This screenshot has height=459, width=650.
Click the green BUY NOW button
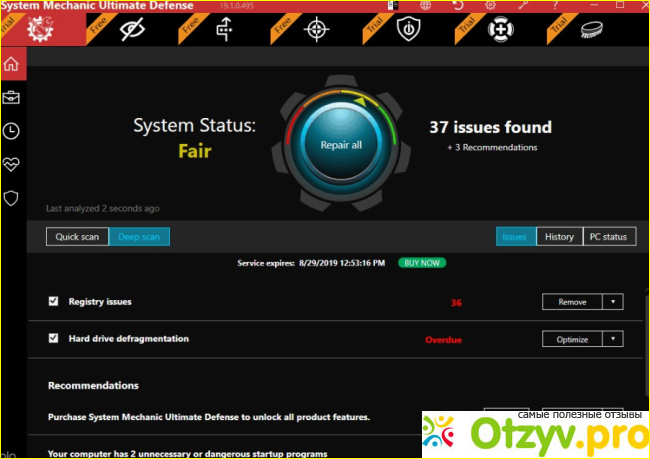[x=422, y=262]
